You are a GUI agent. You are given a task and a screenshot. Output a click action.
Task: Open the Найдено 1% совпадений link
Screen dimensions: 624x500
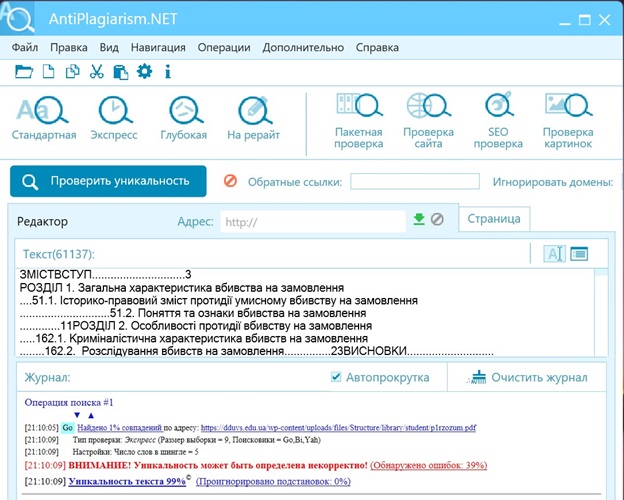click(120, 428)
